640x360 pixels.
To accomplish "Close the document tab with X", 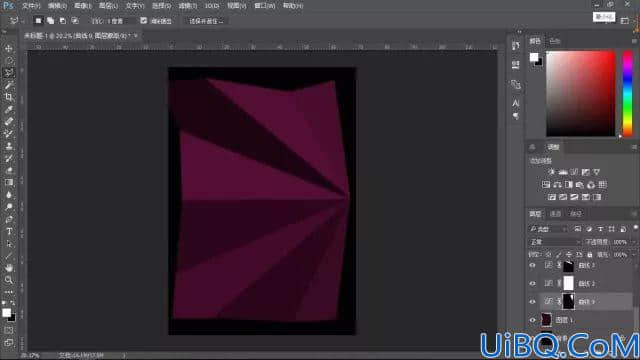I will coord(136,36).
